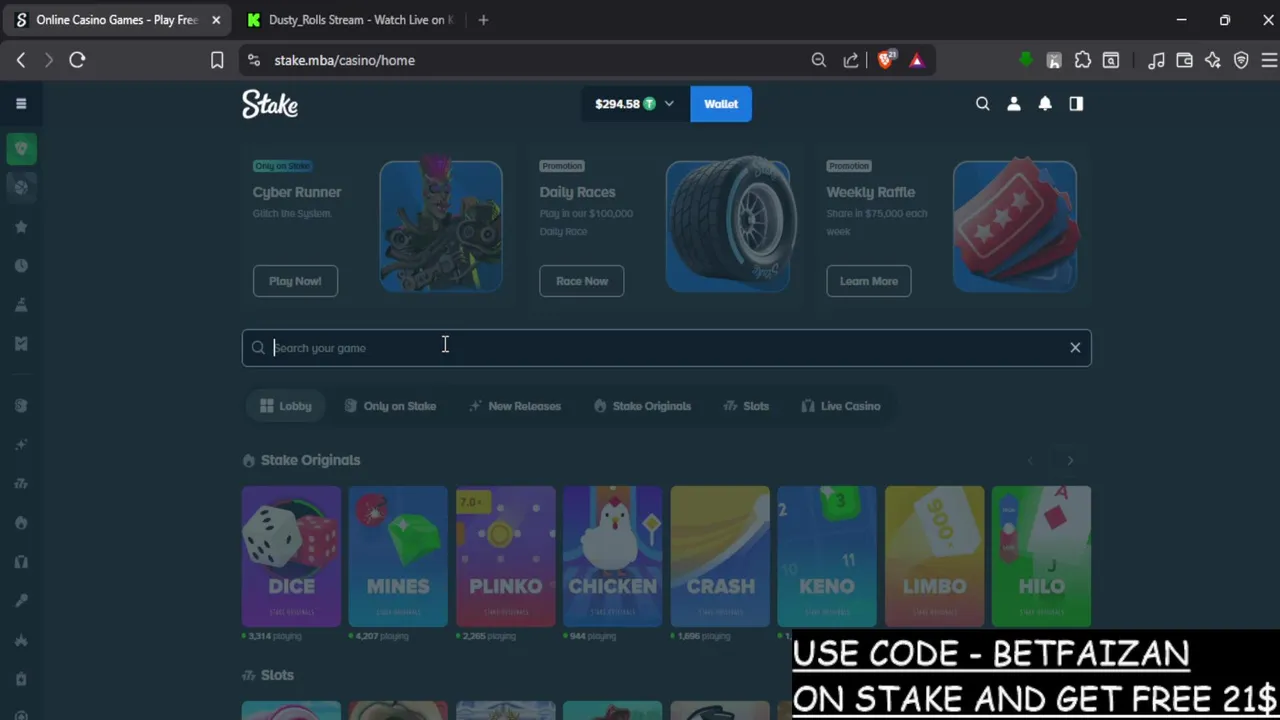Select the green Casino sidebar icon

(x=21, y=149)
